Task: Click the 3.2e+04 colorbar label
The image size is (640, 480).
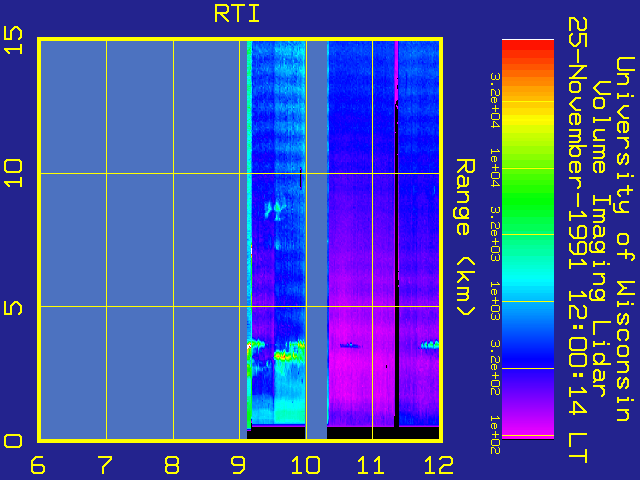Action: click(495, 100)
